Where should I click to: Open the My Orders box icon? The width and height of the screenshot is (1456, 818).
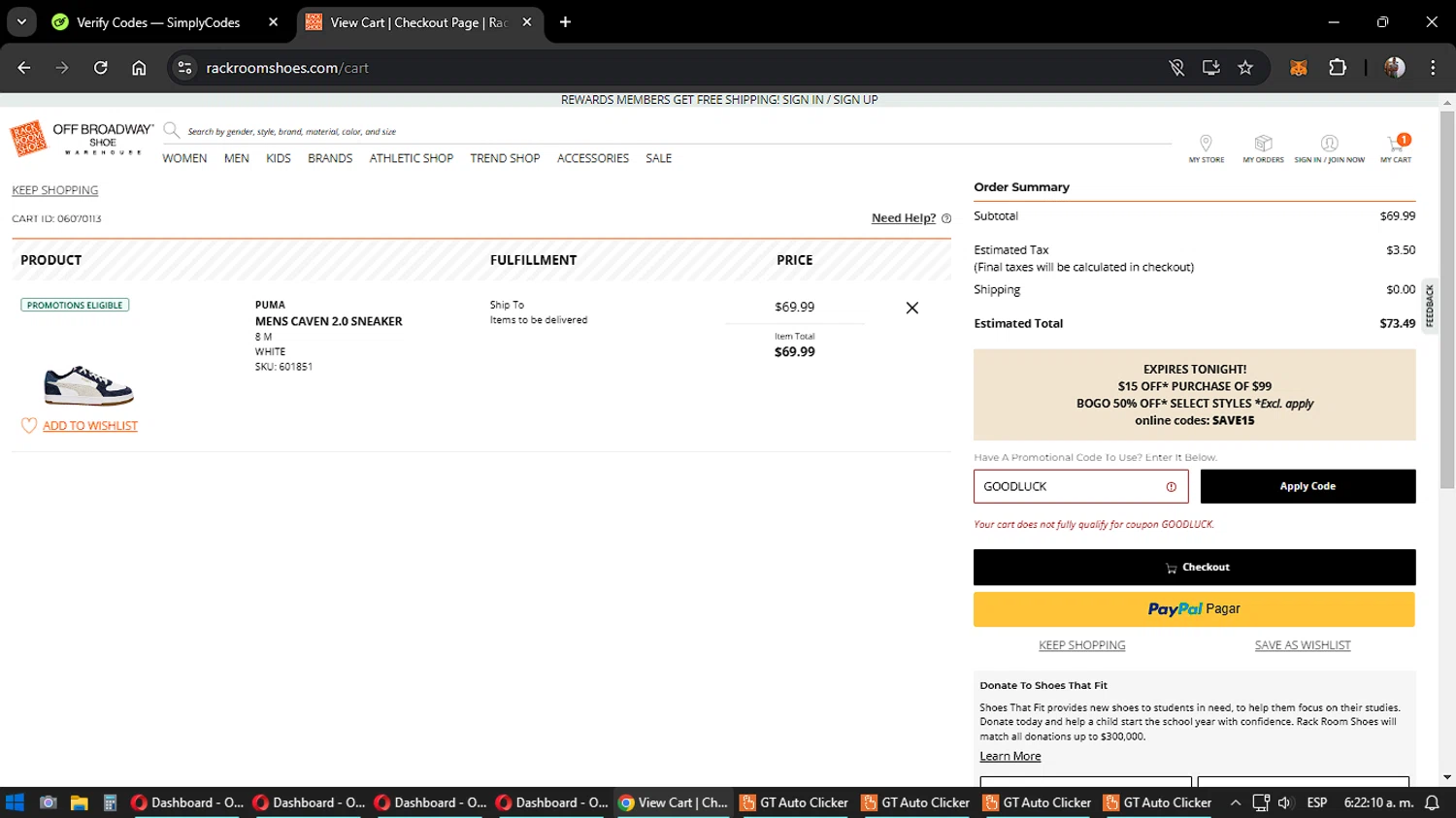pos(1263,144)
